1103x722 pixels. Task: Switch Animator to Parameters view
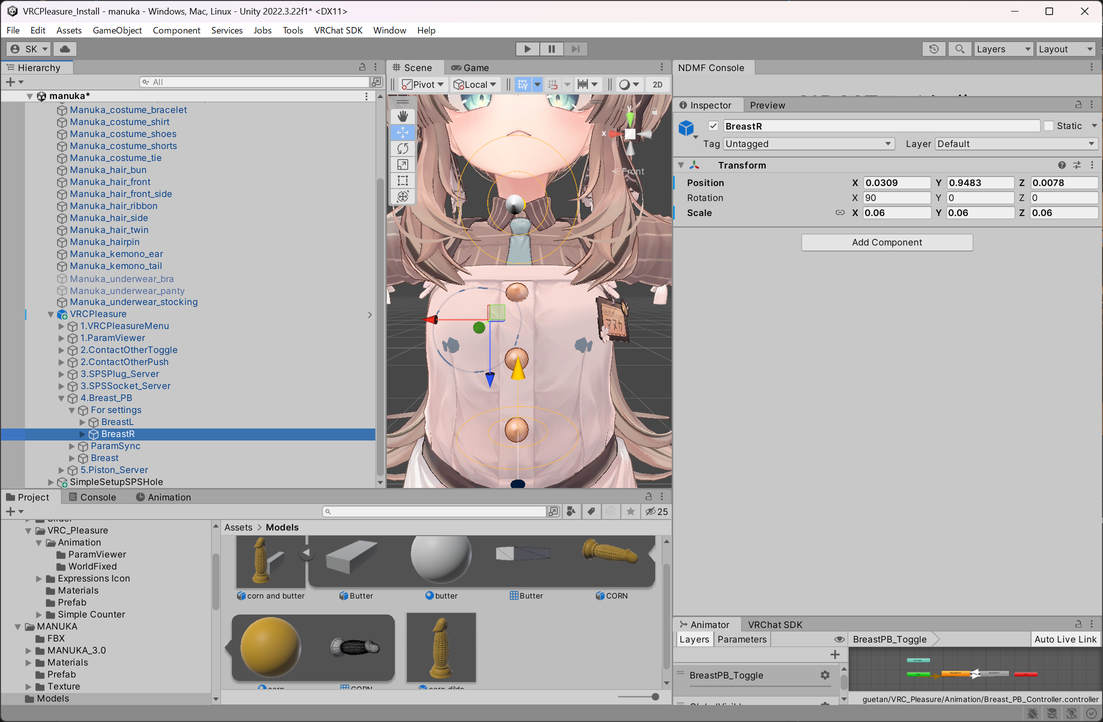point(742,640)
